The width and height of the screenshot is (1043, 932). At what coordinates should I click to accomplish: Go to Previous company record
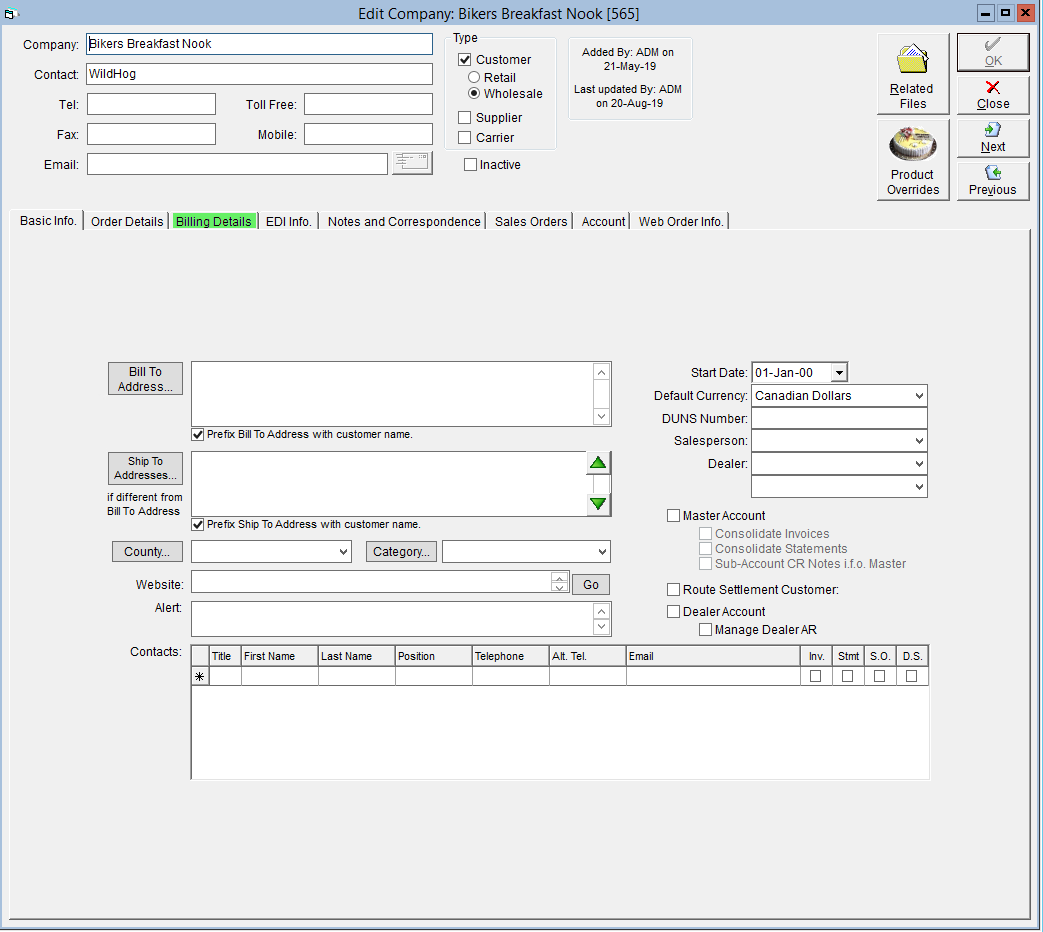coord(992,181)
